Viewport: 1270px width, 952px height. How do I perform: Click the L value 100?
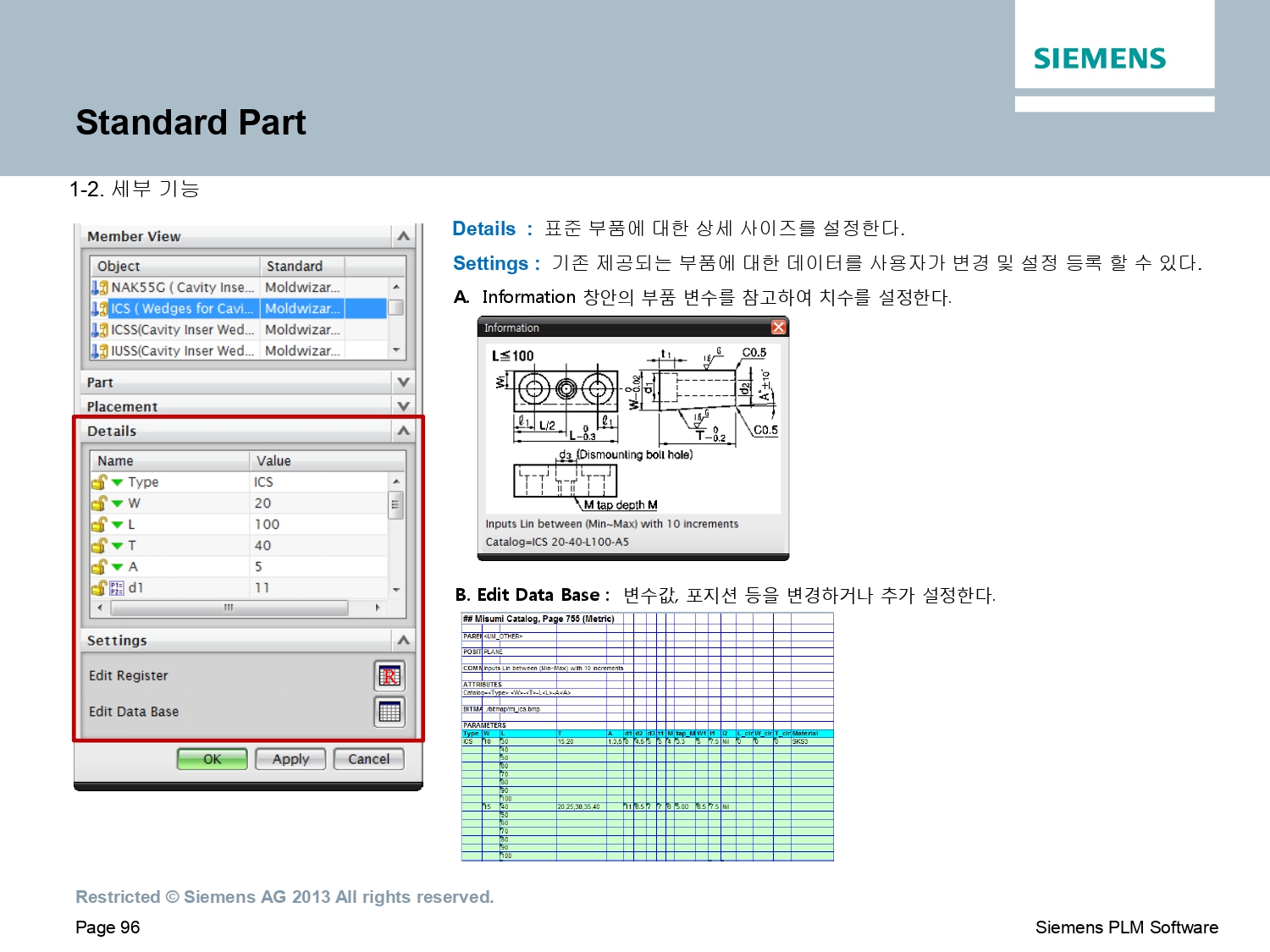267,525
